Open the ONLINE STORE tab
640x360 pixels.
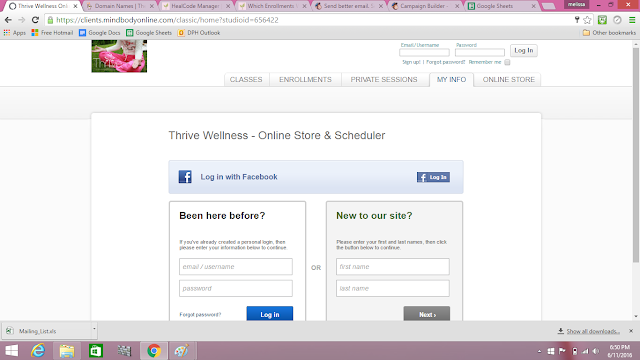point(509,80)
